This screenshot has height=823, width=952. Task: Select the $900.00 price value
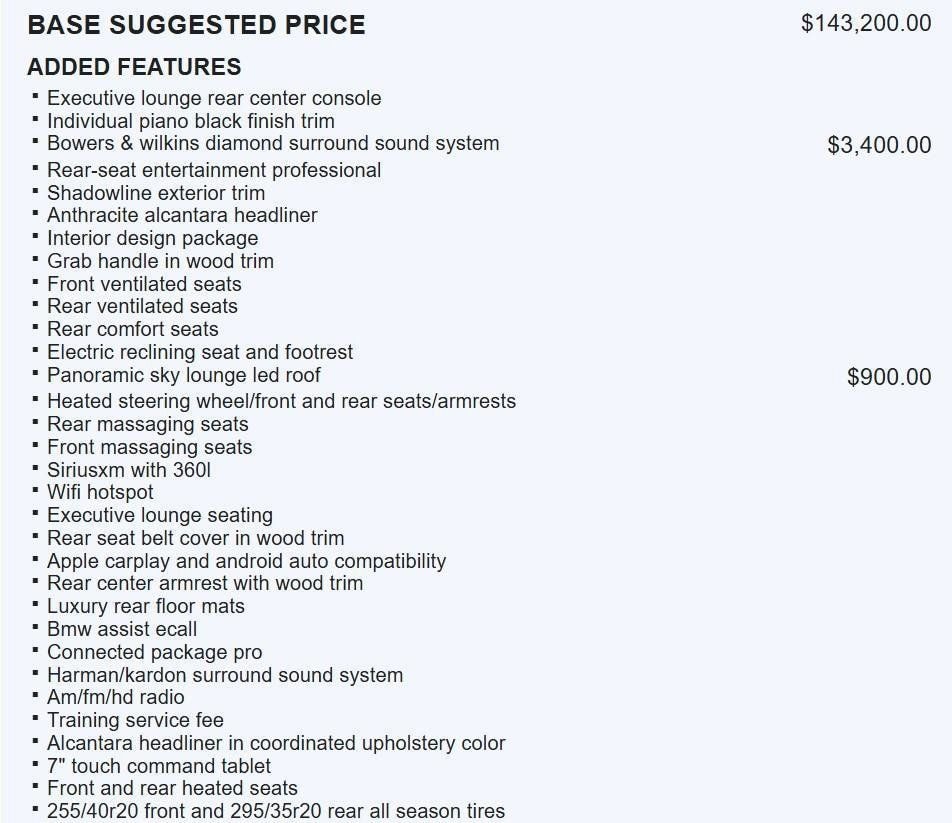[888, 377]
